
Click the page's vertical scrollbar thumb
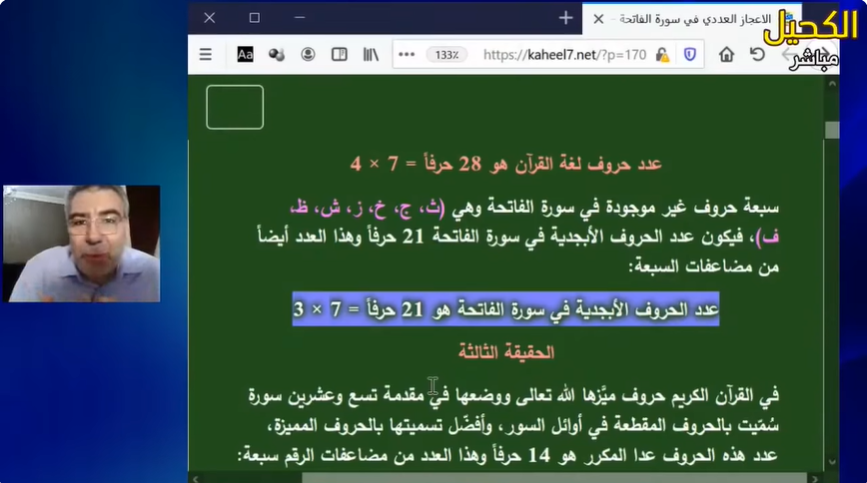[x=832, y=130]
